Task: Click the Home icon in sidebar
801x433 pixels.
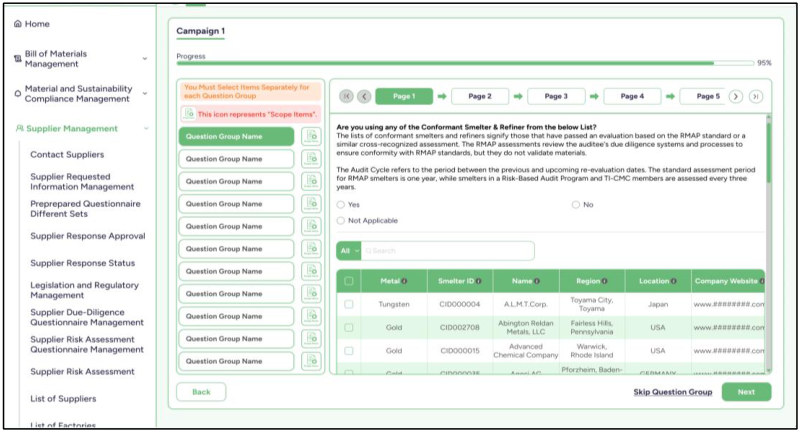Action: pyautogui.click(x=17, y=24)
